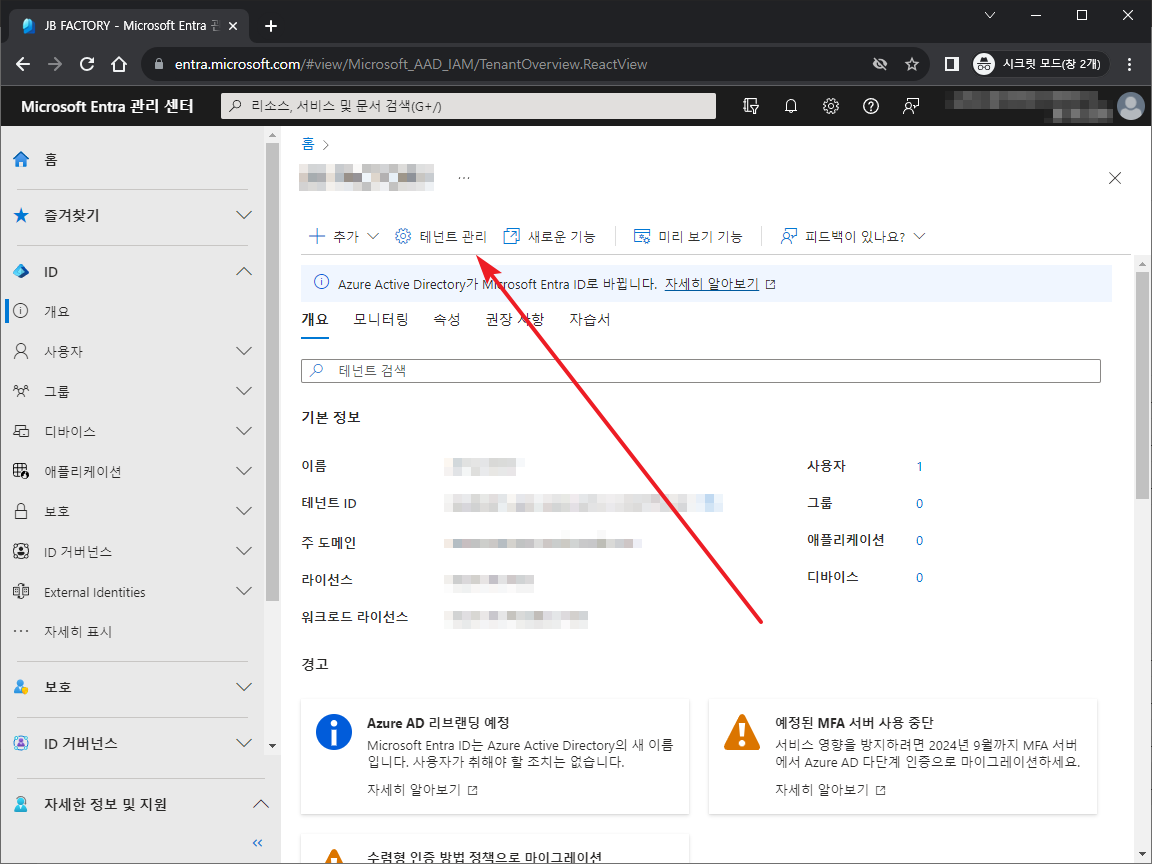
Task: Expand the 디바이스 chevron in the sidebar
Action: [x=244, y=431]
